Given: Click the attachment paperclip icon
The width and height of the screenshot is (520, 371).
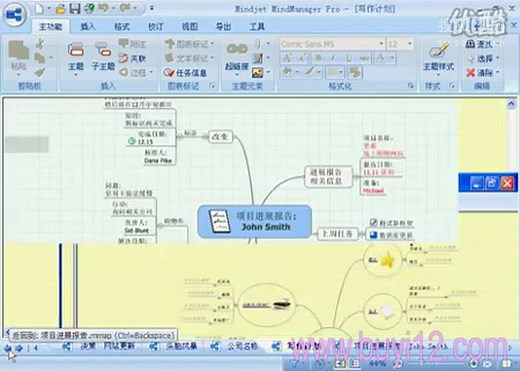Looking at the screenshot, I should [257, 44].
